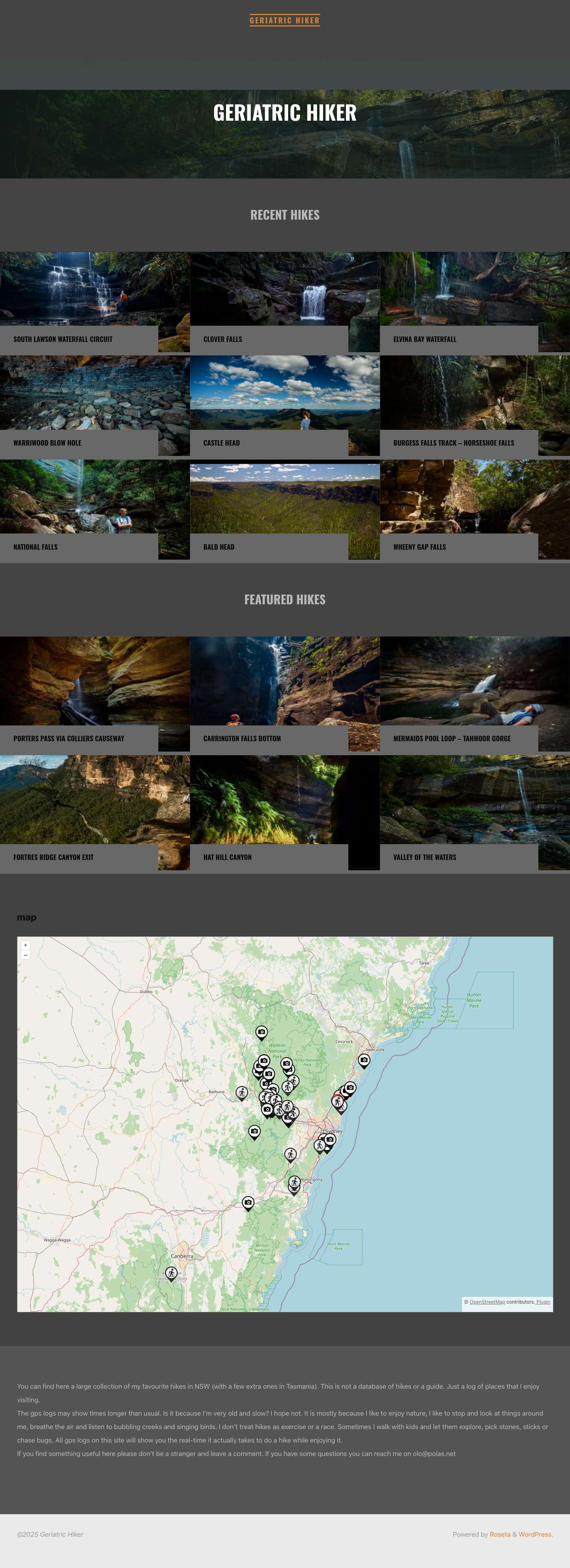Image resolution: width=570 pixels, height=1568 pixels.
Task: Select the lone hiker marker between Sydney and Wollongong
Action: pos(291,1155)
